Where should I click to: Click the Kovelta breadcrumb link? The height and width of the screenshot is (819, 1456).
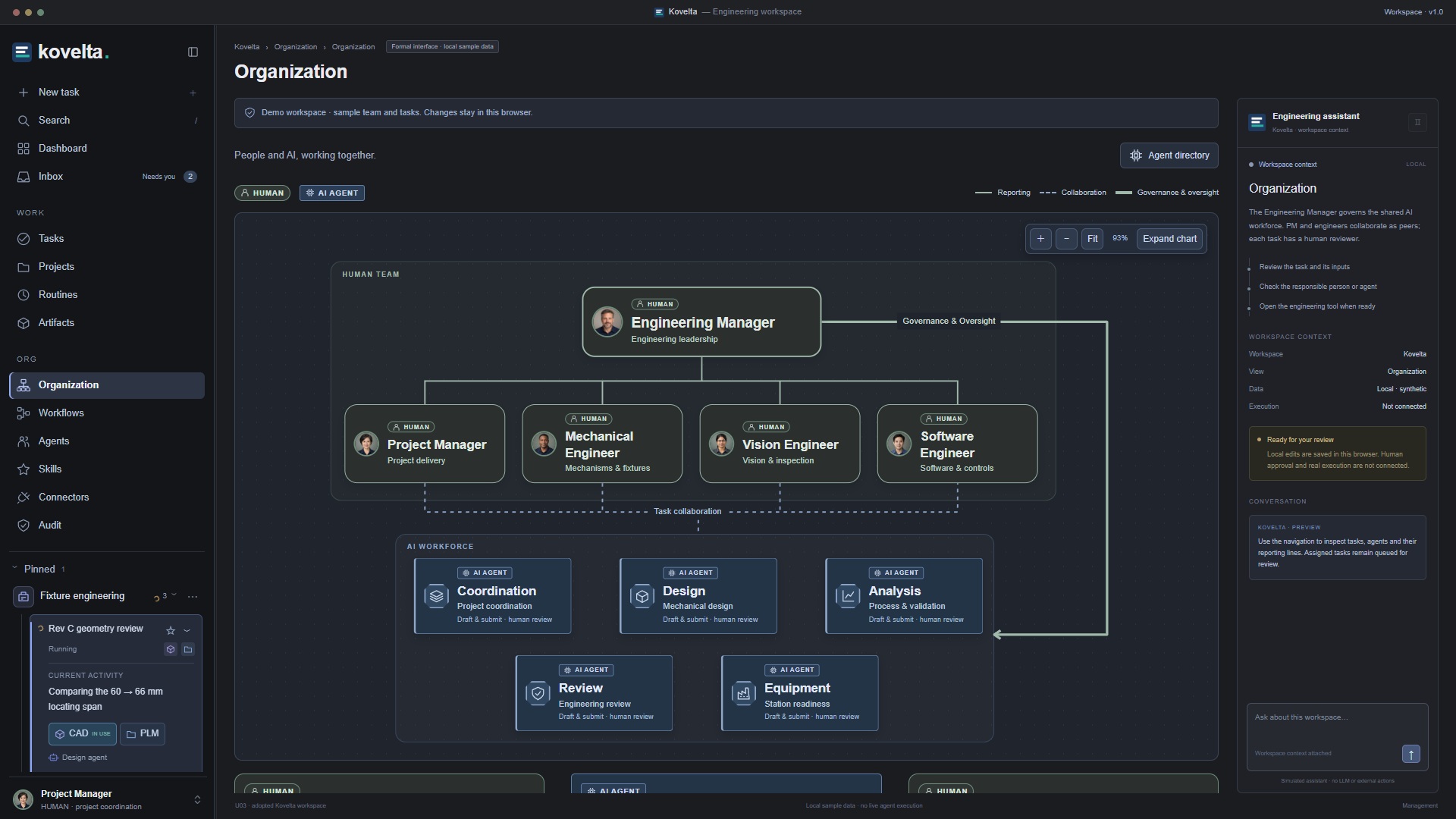point(246,47)
